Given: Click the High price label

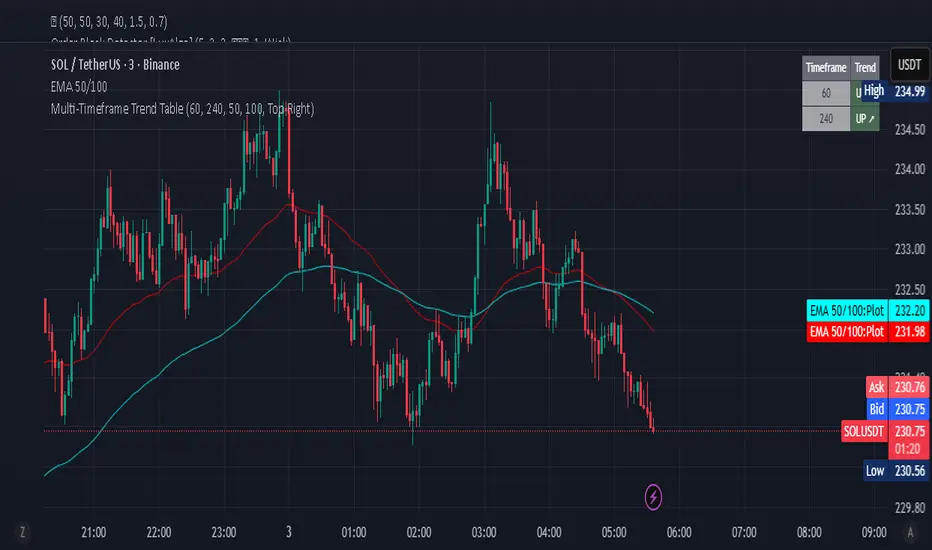Looking at the screenshot, I should point(874,91).
